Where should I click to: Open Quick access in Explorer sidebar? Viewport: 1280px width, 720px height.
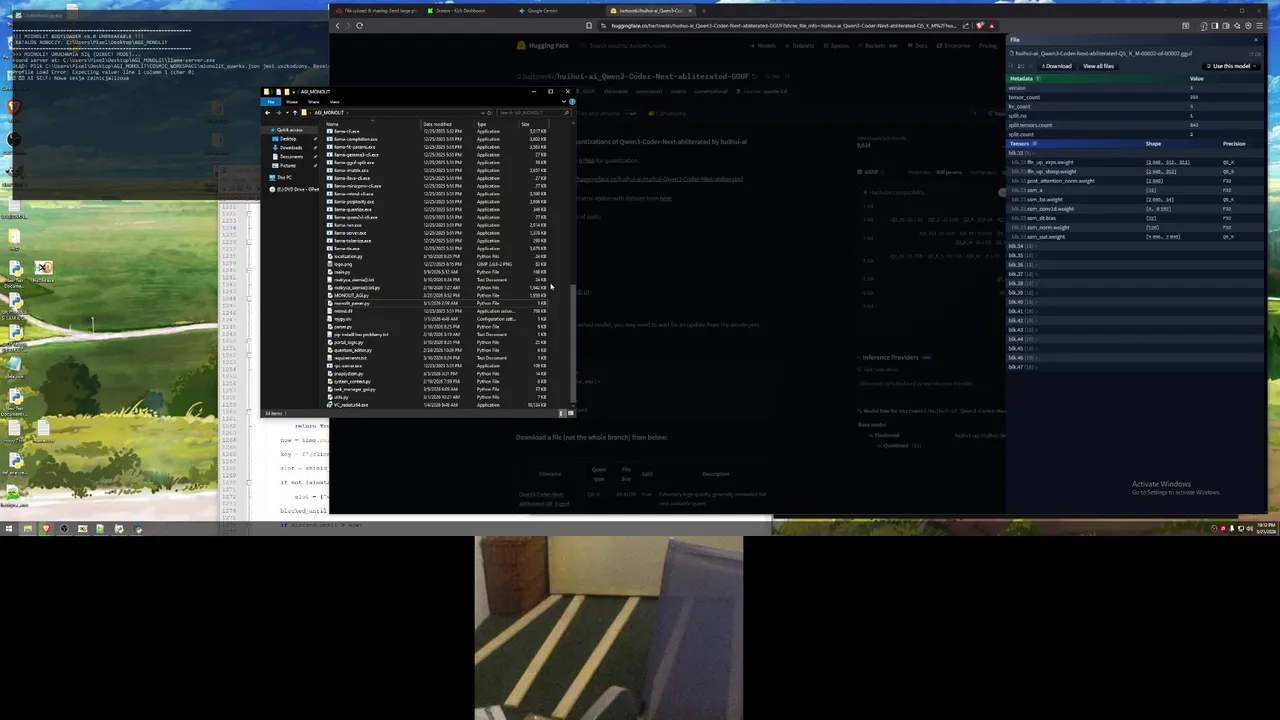click(289, 130)
